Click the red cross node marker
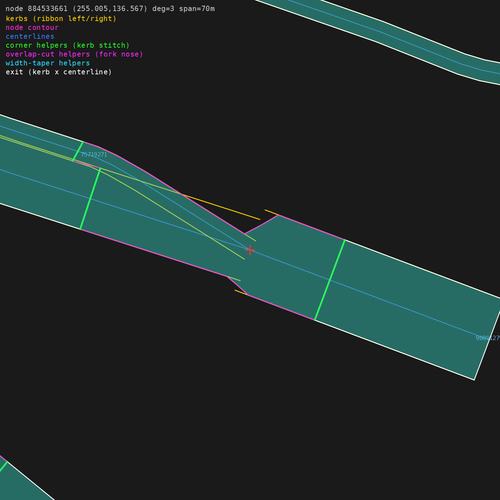Screen dimensions: 500x500 (250, 250)
